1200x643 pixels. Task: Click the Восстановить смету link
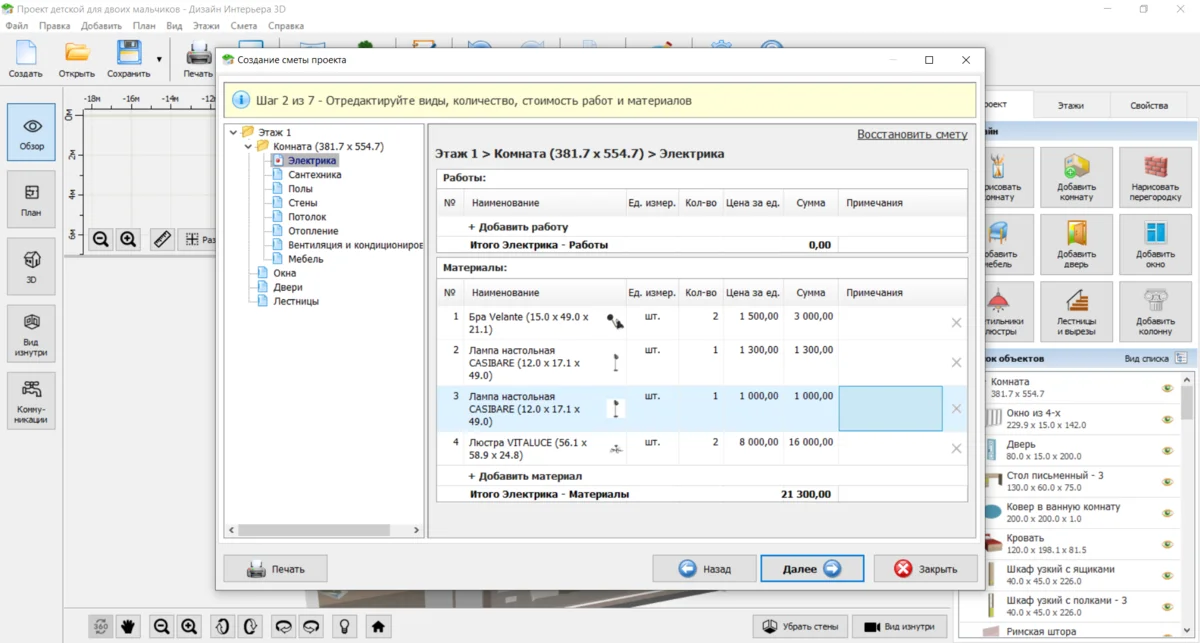(912, 134)
